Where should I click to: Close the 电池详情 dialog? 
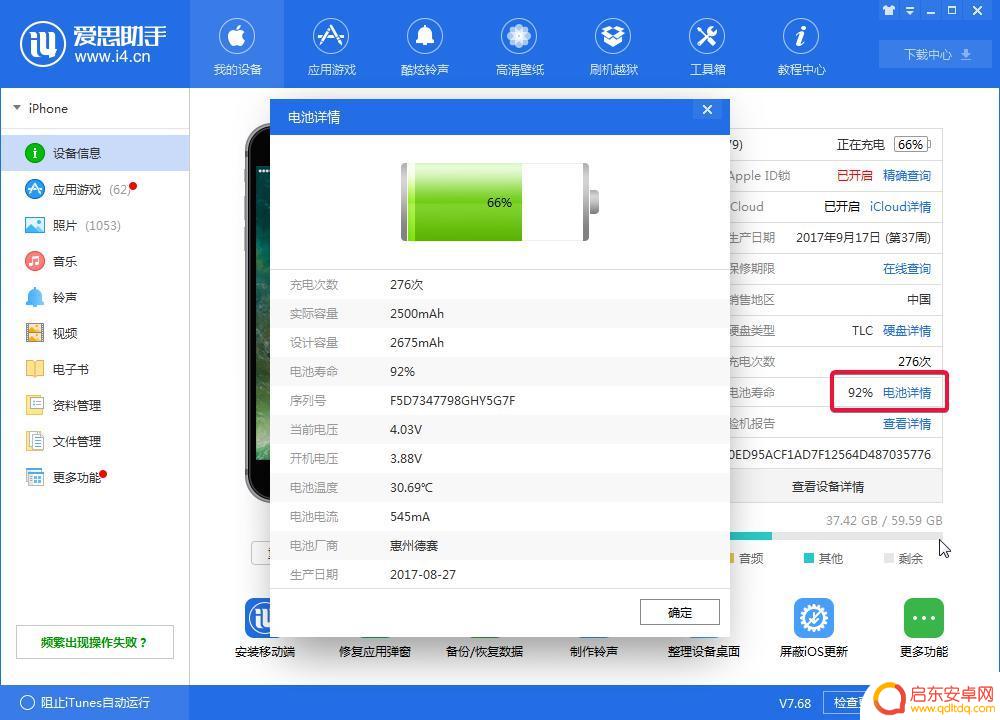coord(707,110)
